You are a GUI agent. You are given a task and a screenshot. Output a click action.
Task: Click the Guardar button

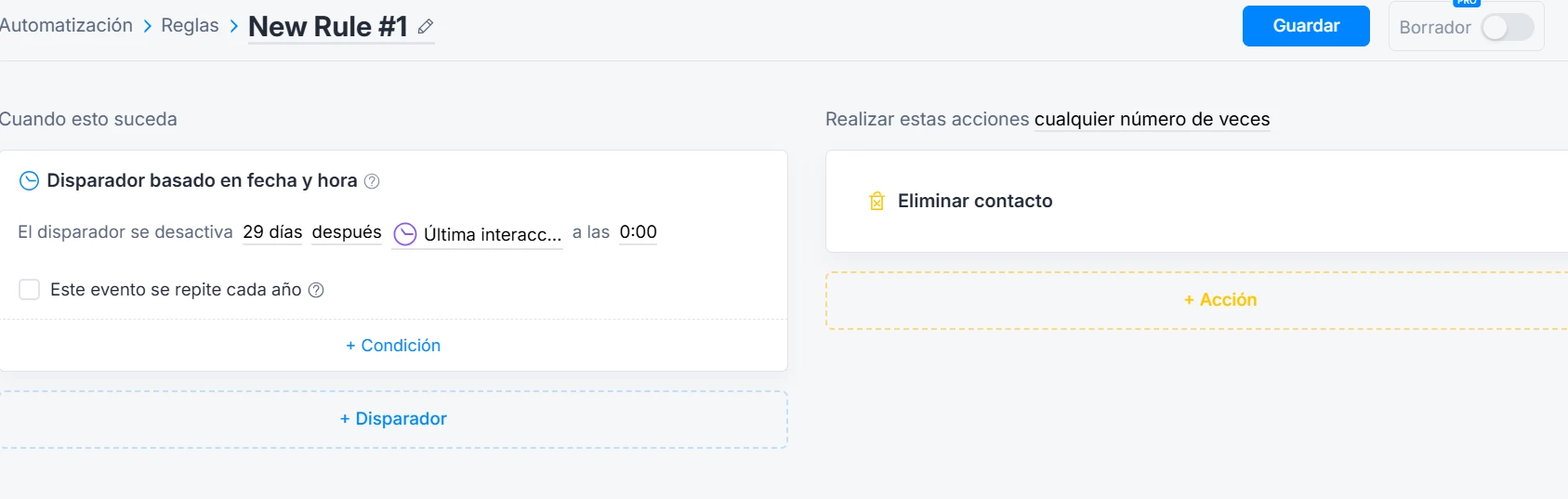coord(1306,26)
